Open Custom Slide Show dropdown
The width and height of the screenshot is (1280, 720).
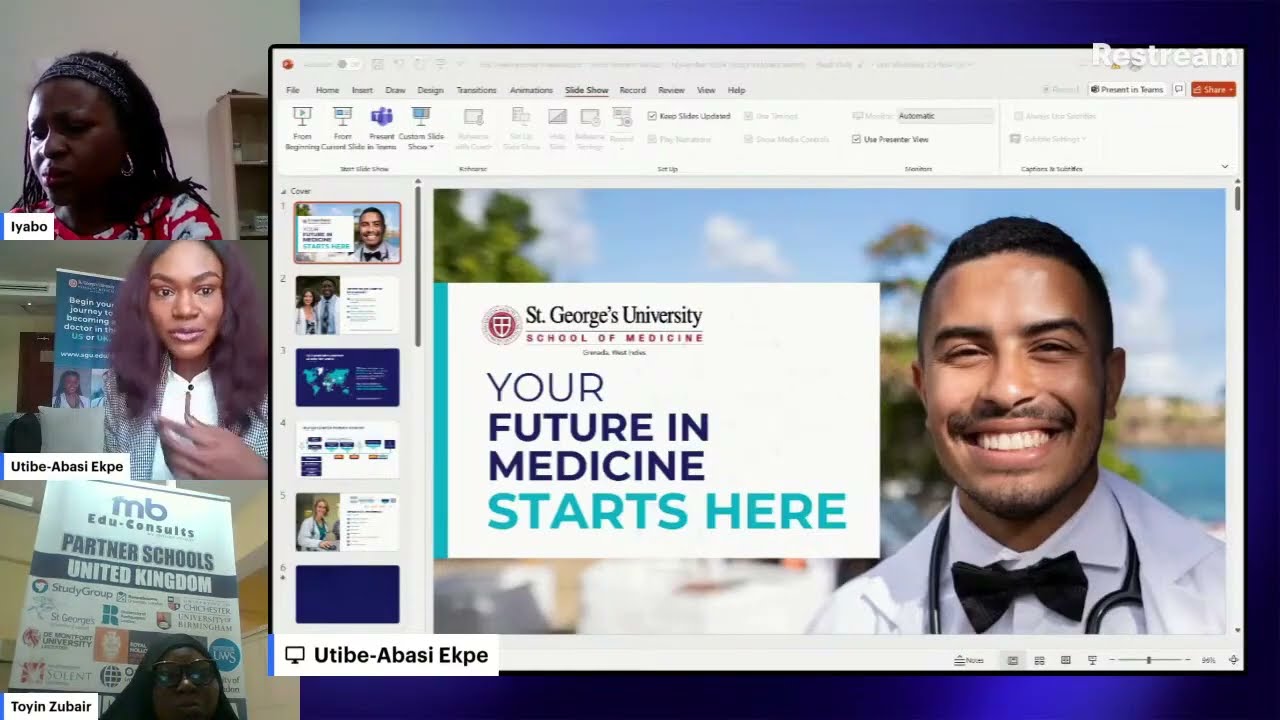[x=421, y=128]
